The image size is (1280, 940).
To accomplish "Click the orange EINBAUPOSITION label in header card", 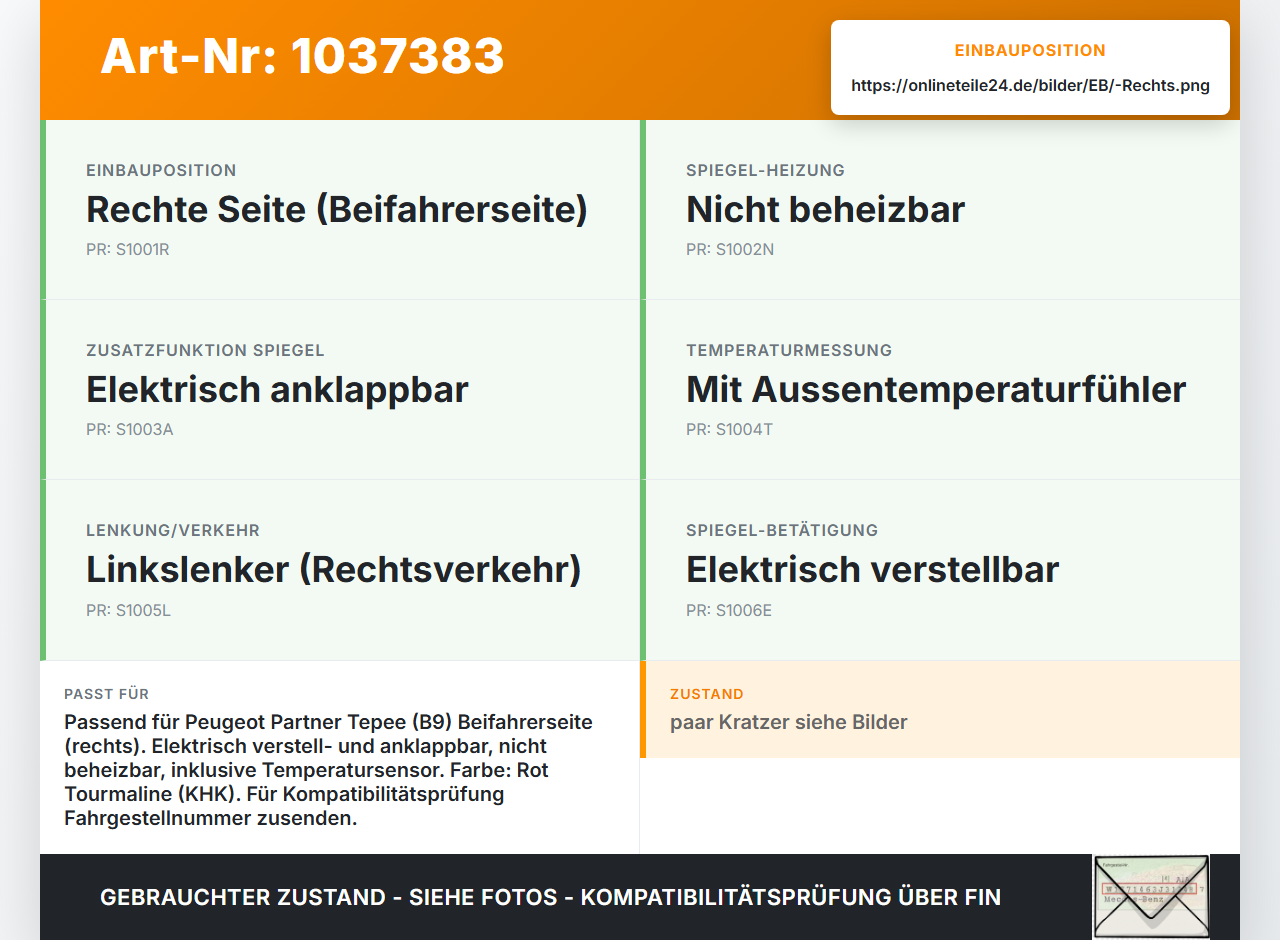I will pos(1030,50).
